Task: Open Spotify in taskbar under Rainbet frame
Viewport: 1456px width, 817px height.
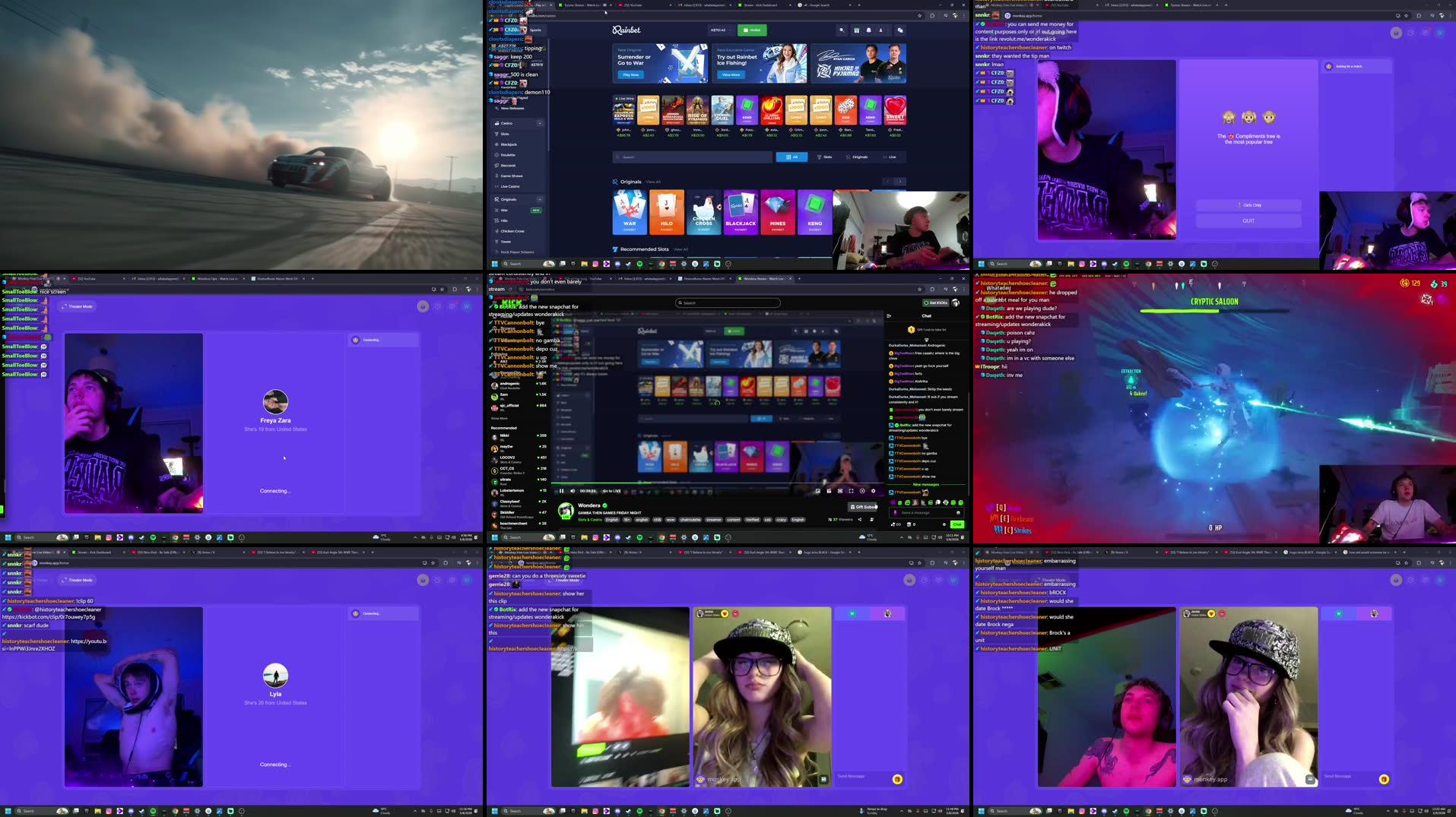Action: click(639, 264)
